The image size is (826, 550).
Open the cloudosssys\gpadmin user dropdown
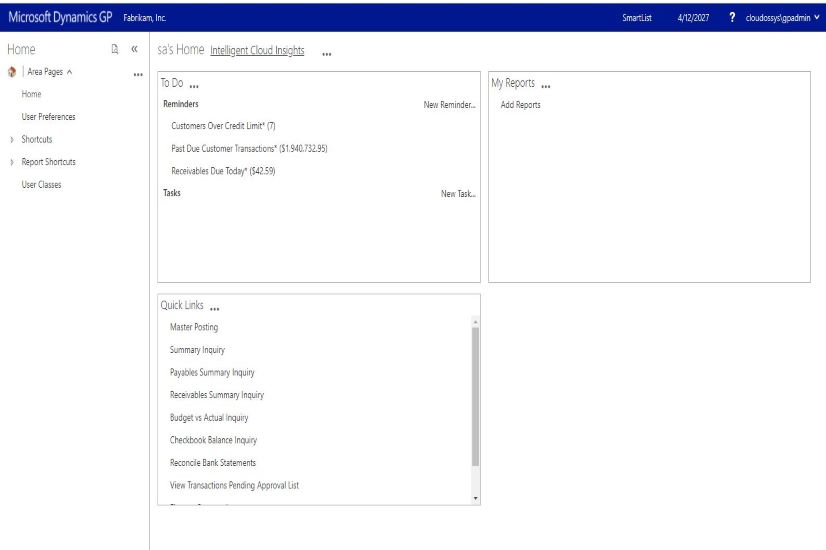[782, 17]
